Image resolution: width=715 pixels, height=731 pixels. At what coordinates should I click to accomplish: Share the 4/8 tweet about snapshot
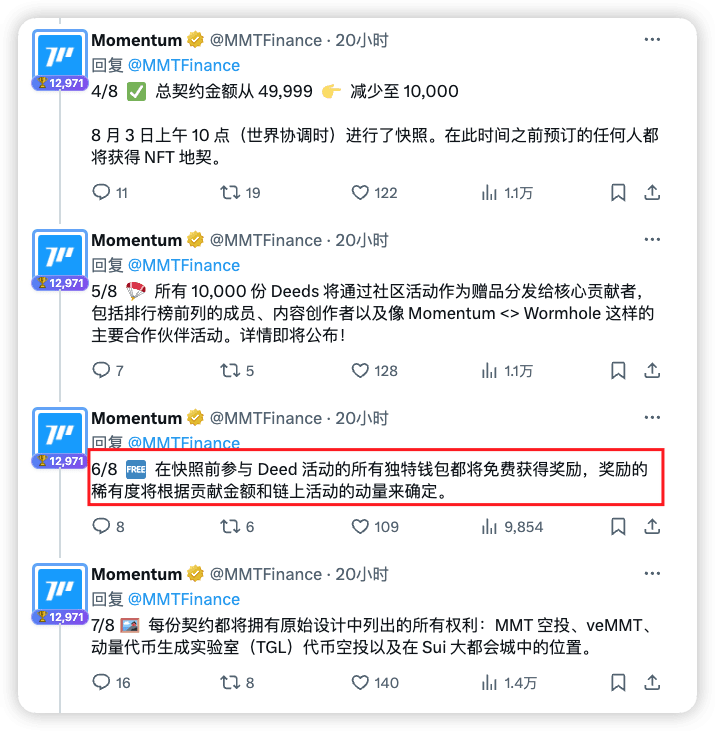[x=652, y=192]
